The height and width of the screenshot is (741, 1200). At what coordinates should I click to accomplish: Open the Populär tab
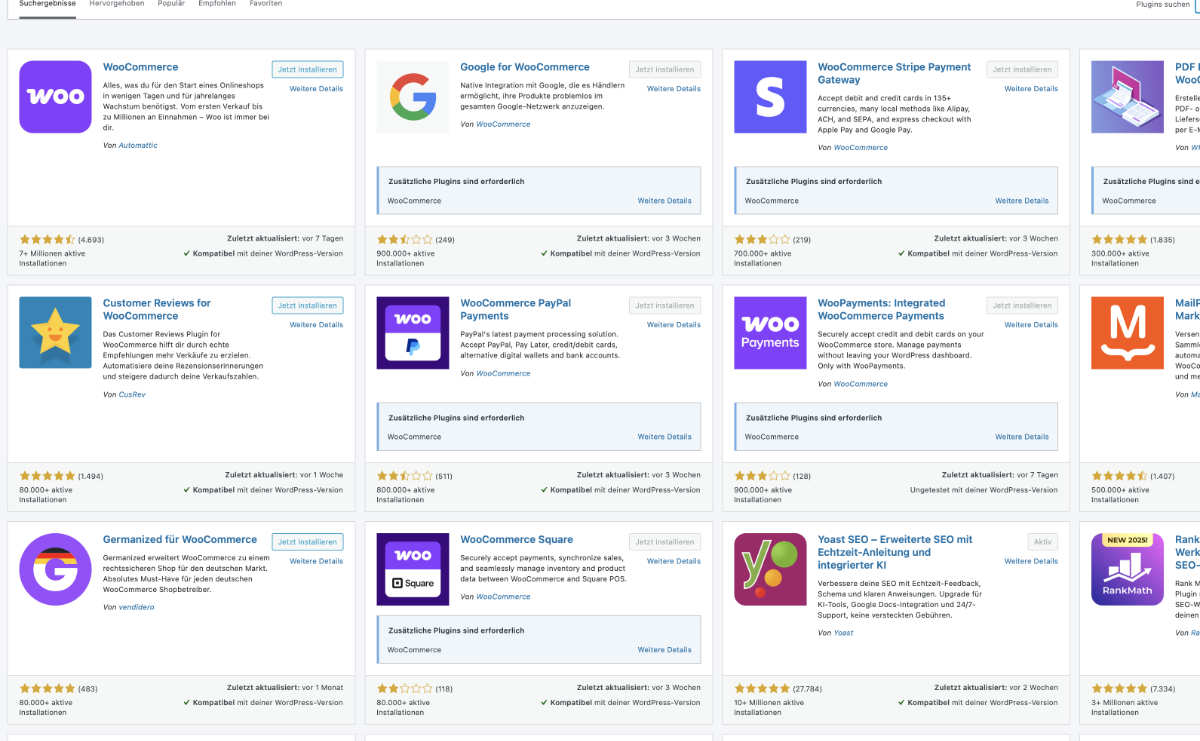pyautogui.click(x=171, y=4)
